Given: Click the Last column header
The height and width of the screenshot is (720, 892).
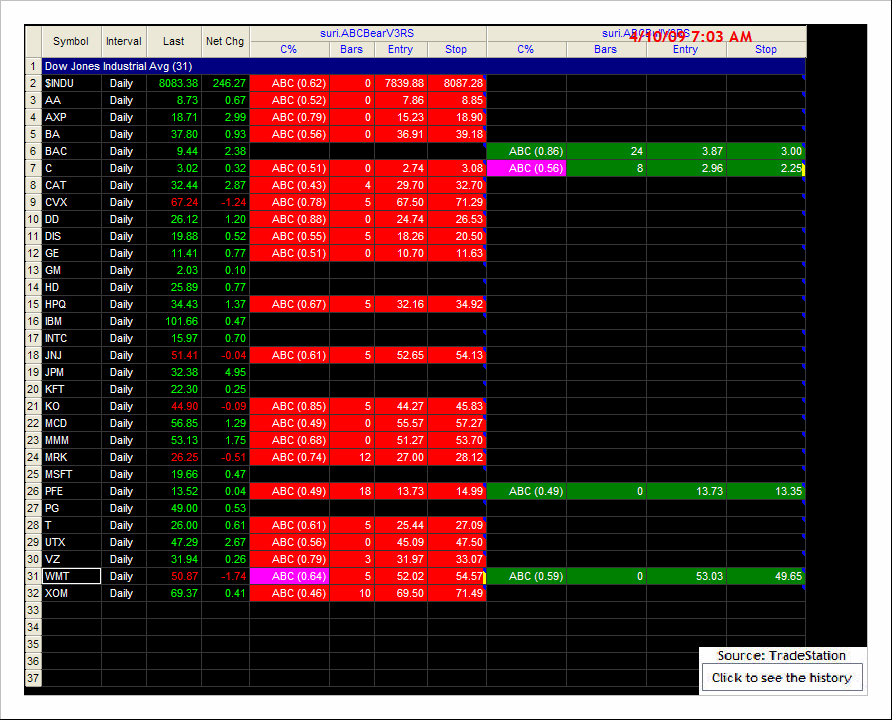Looking at the screenshot, I should coord(174,42).
